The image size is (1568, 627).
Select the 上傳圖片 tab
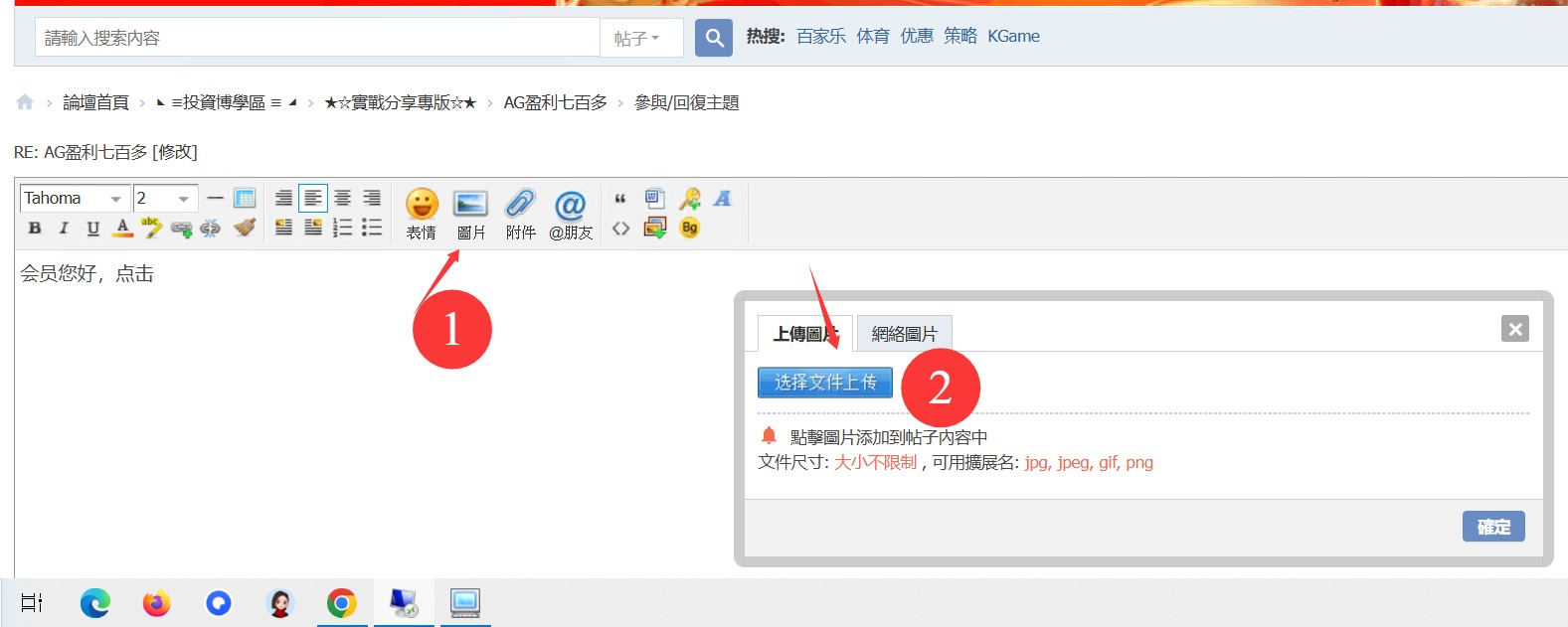point(804,334)
